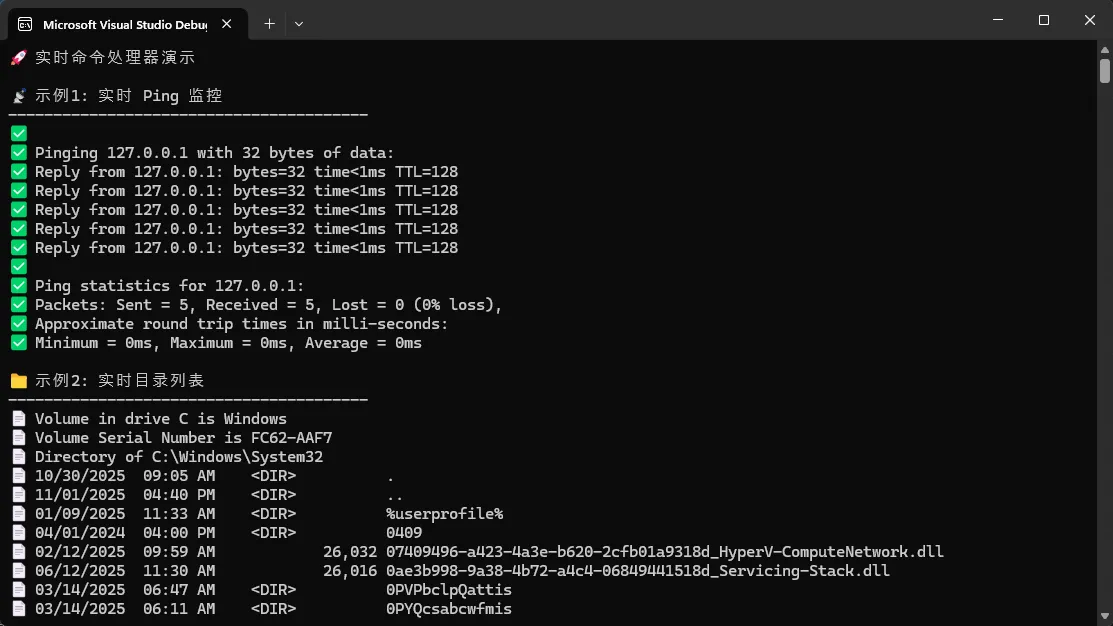The image size is (1113, 626).
Task: Minimize the terminal window
Action: click(998, 20)
